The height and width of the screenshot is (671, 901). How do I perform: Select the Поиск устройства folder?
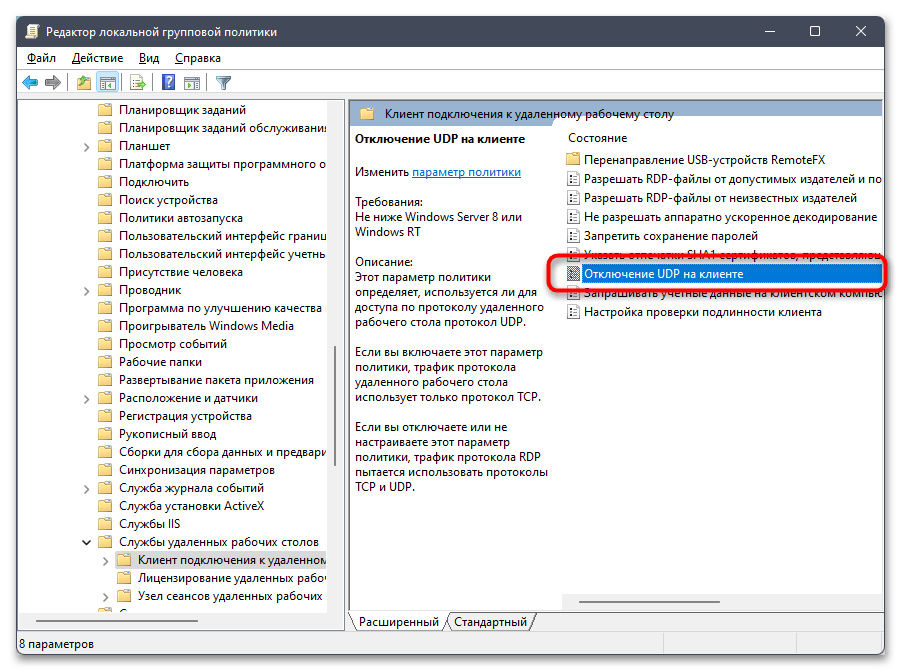[168, 200]
